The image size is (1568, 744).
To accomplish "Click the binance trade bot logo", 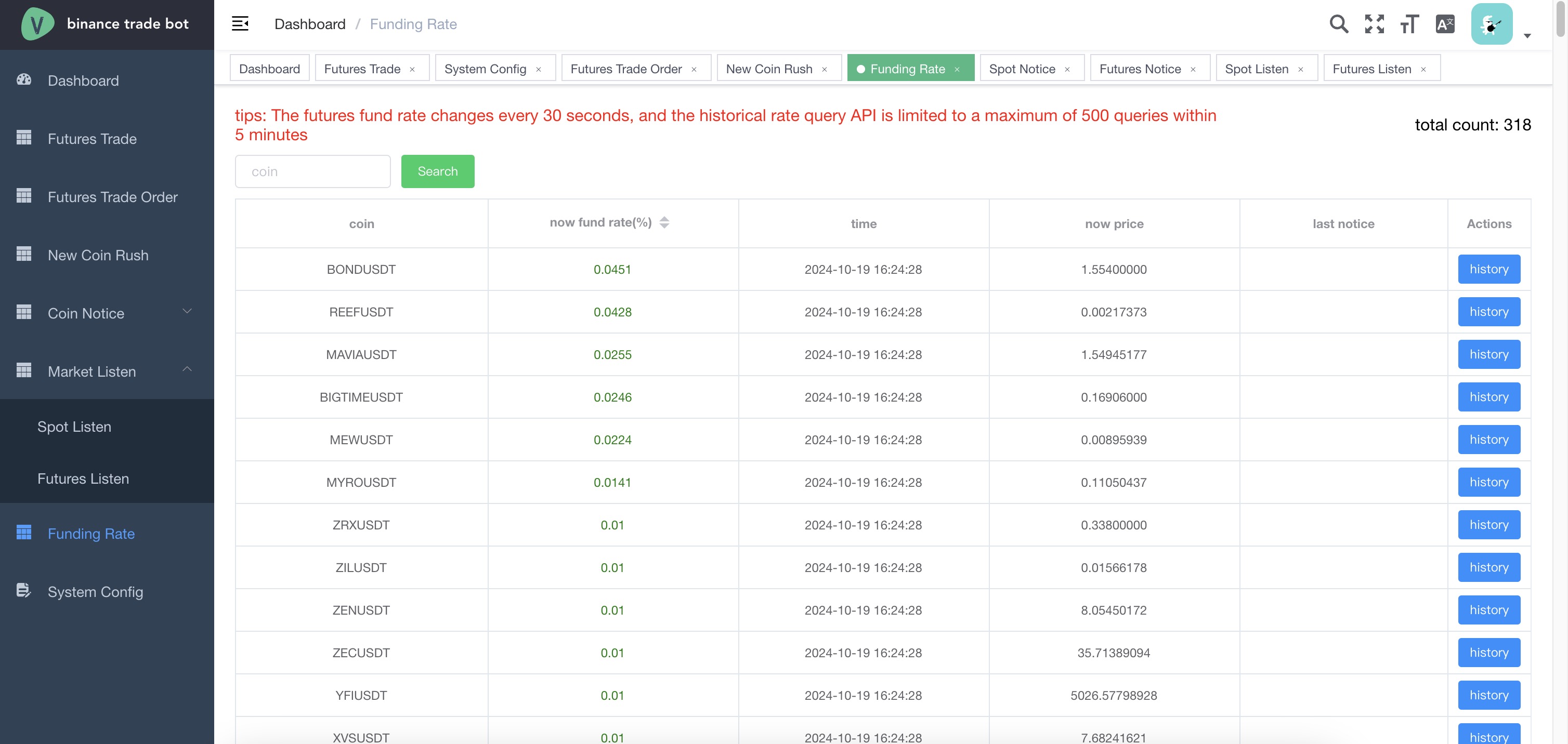I will (37, 24).
